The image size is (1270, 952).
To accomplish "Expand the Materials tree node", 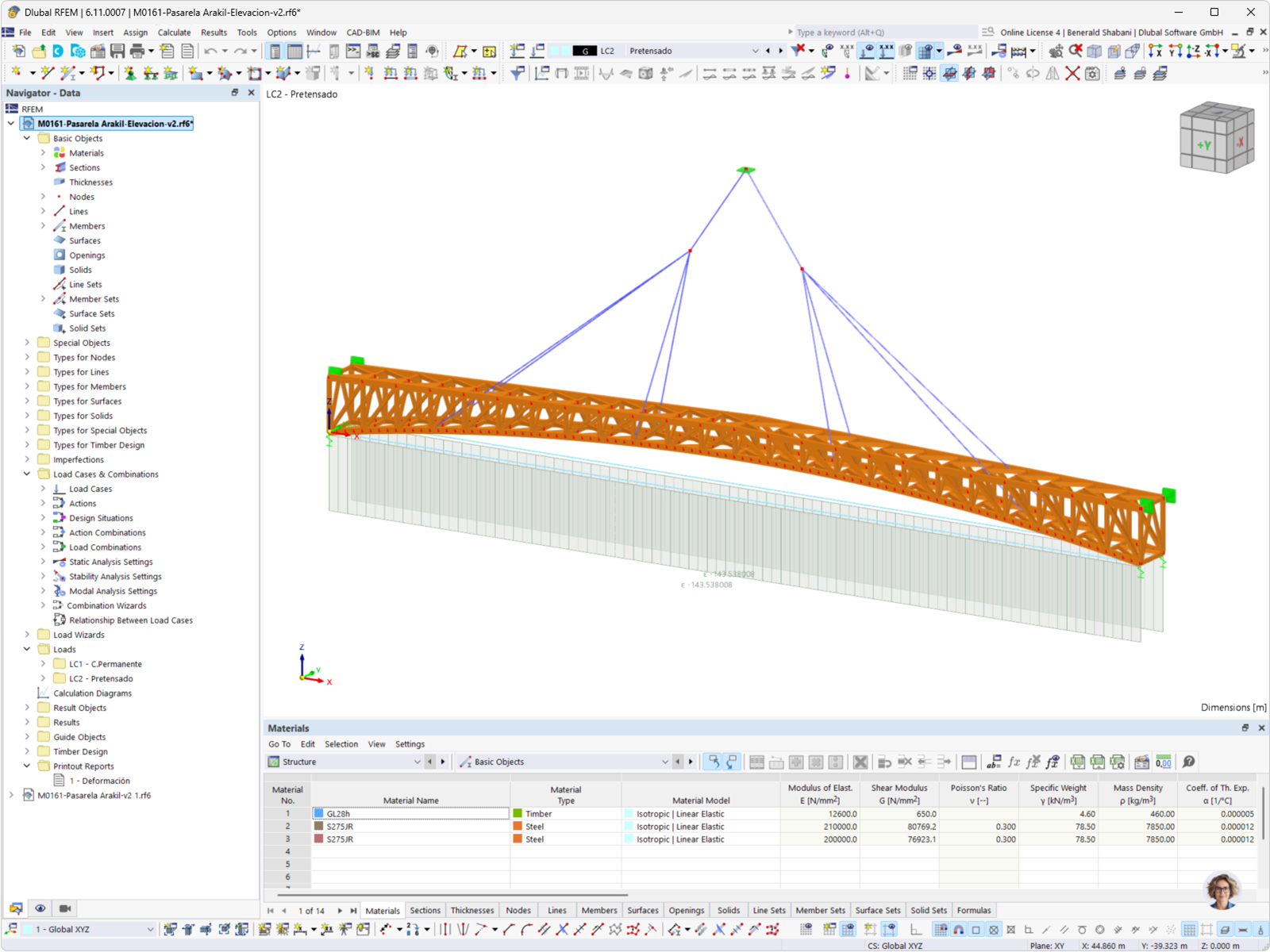I will (43, 152).
